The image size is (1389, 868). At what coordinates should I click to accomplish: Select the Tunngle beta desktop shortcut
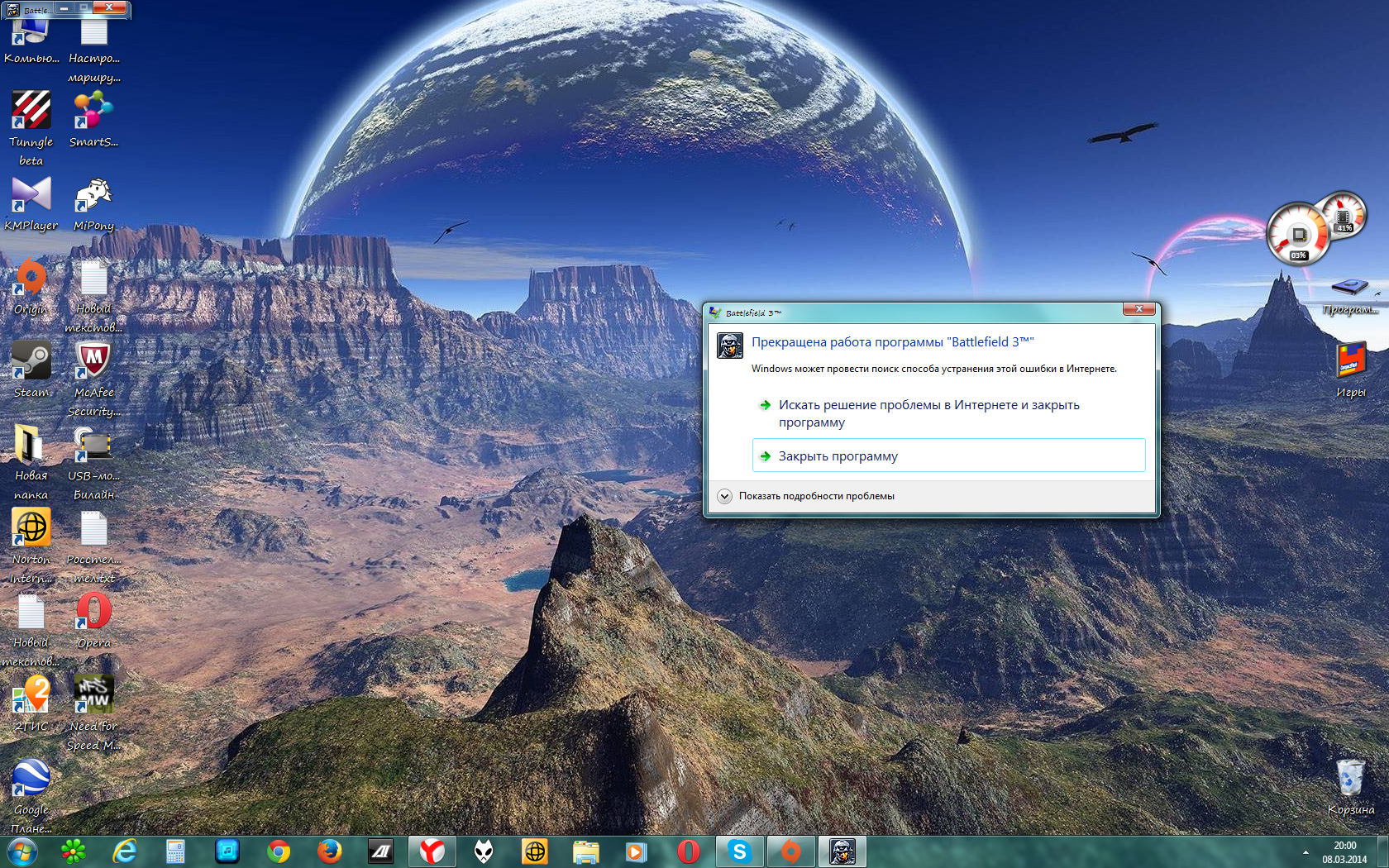point(31,129)
